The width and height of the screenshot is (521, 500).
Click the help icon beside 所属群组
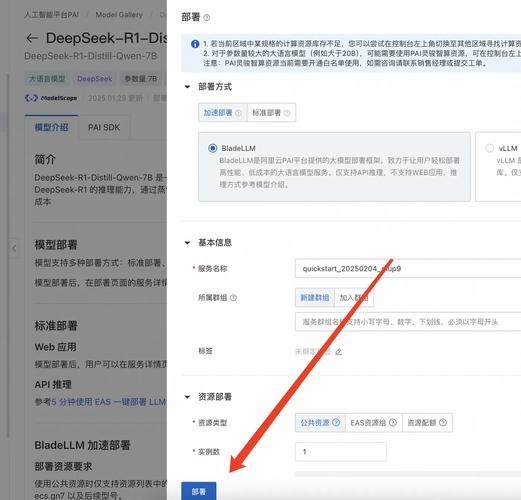(233, 298)
